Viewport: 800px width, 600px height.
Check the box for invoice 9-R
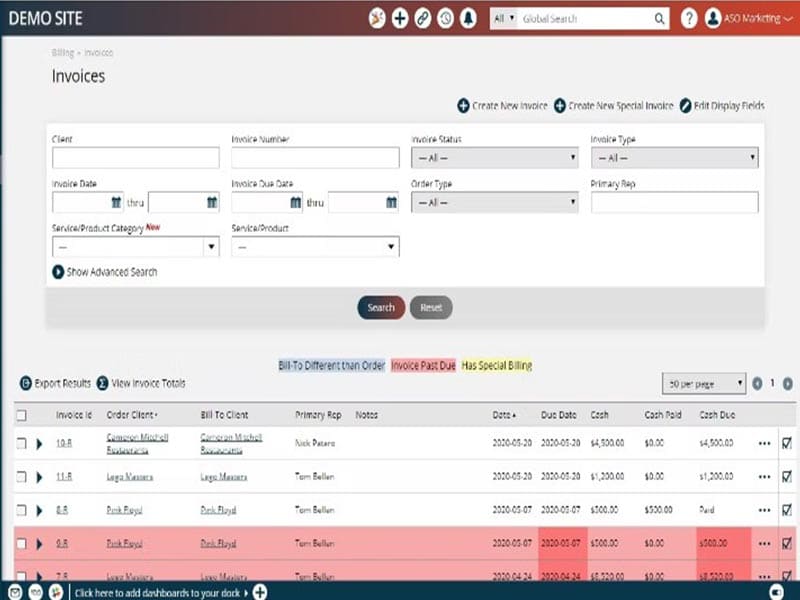(21, 544)
